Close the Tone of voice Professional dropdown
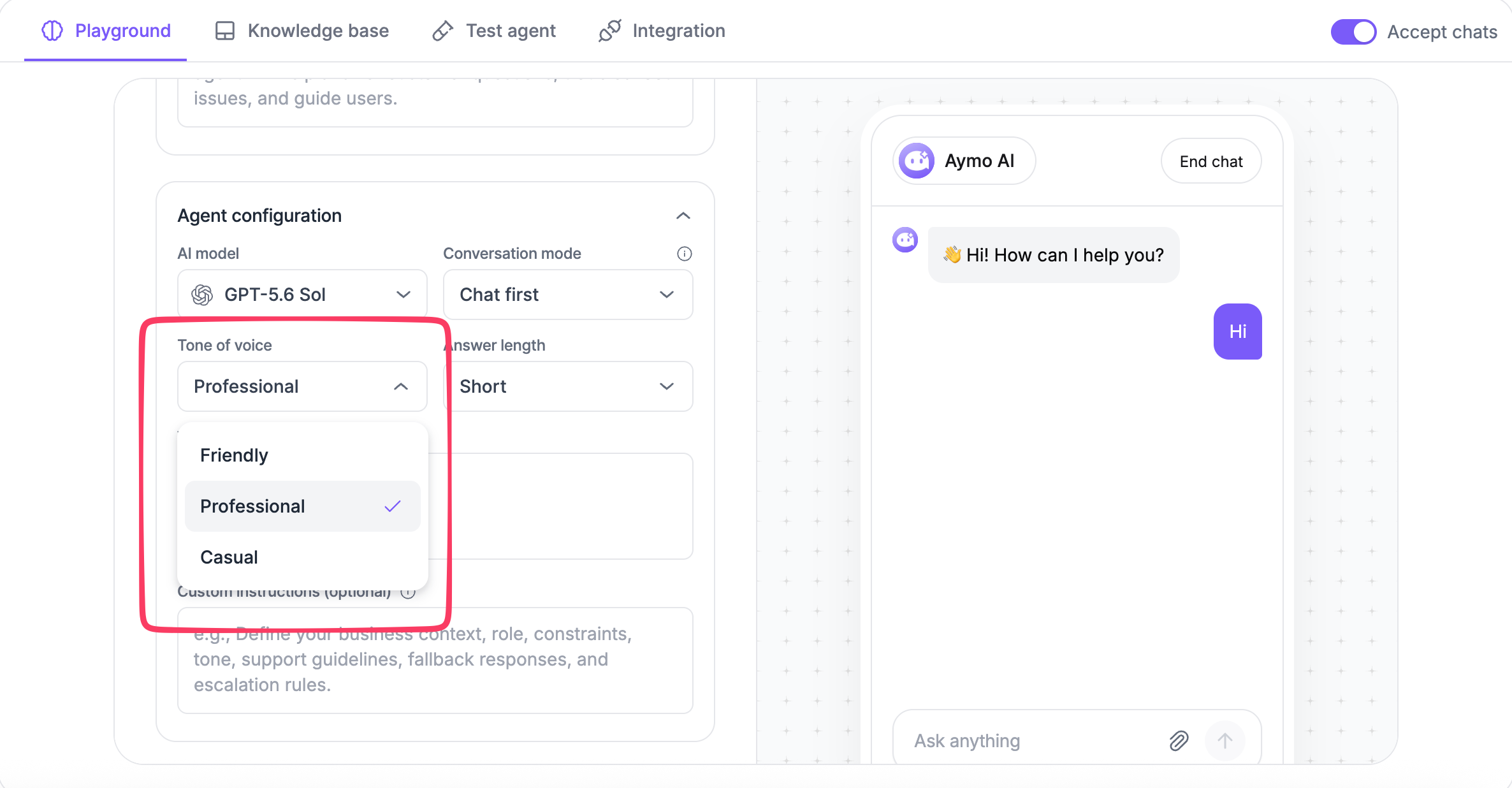The width and height of the screenshot is (1512, 788). [x=302, y=386]
